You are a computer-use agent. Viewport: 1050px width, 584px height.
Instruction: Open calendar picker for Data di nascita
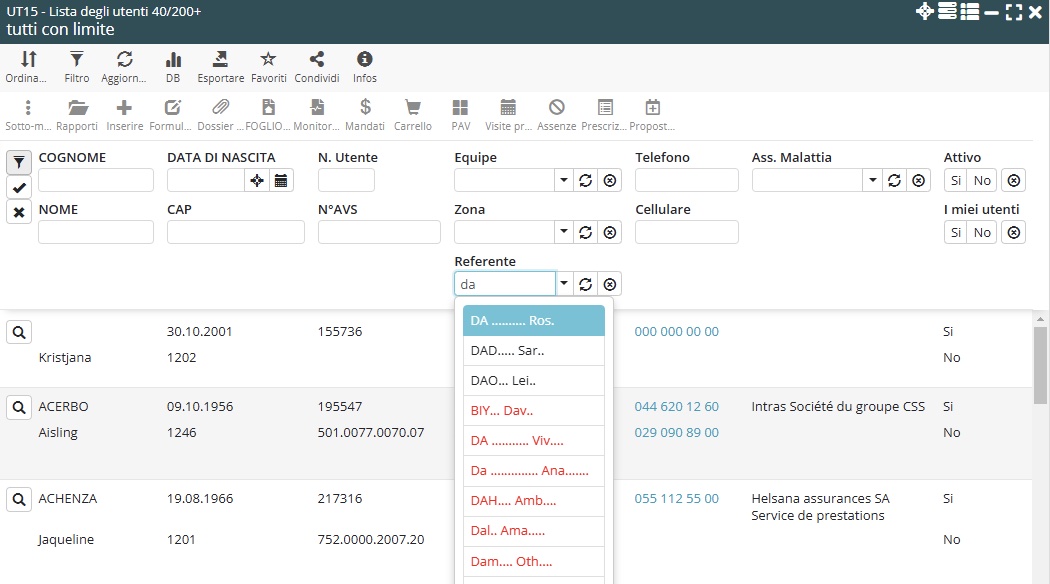point(281,180)
